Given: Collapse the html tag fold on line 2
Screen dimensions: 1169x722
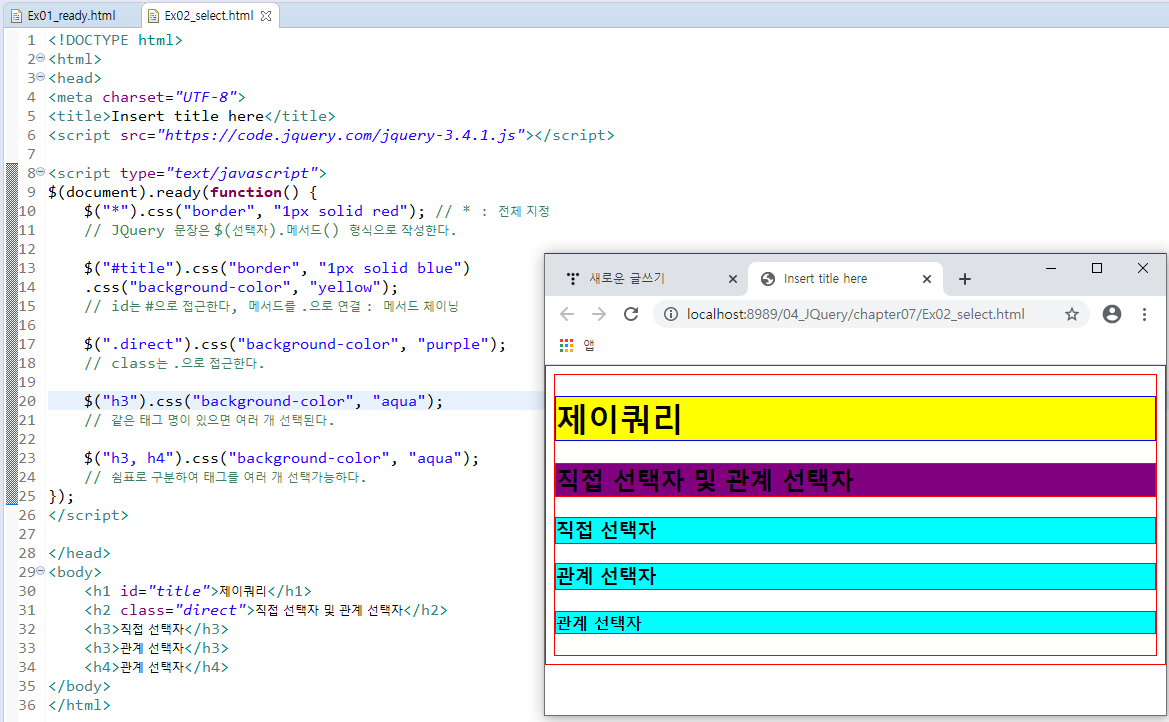Looking at the screenshot, I should point(41,58).
